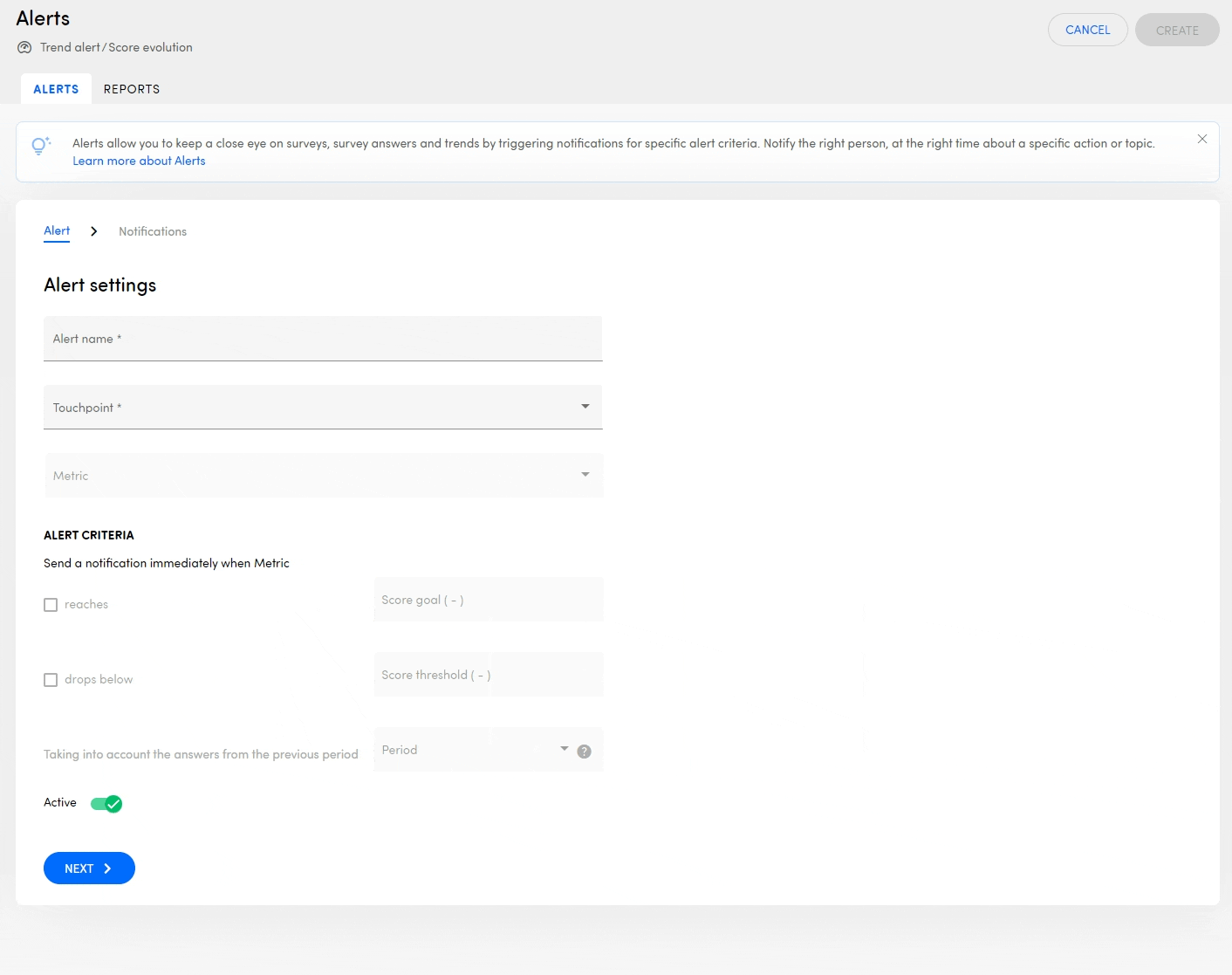Select the Alerts tab

click(x=56, y=89)
